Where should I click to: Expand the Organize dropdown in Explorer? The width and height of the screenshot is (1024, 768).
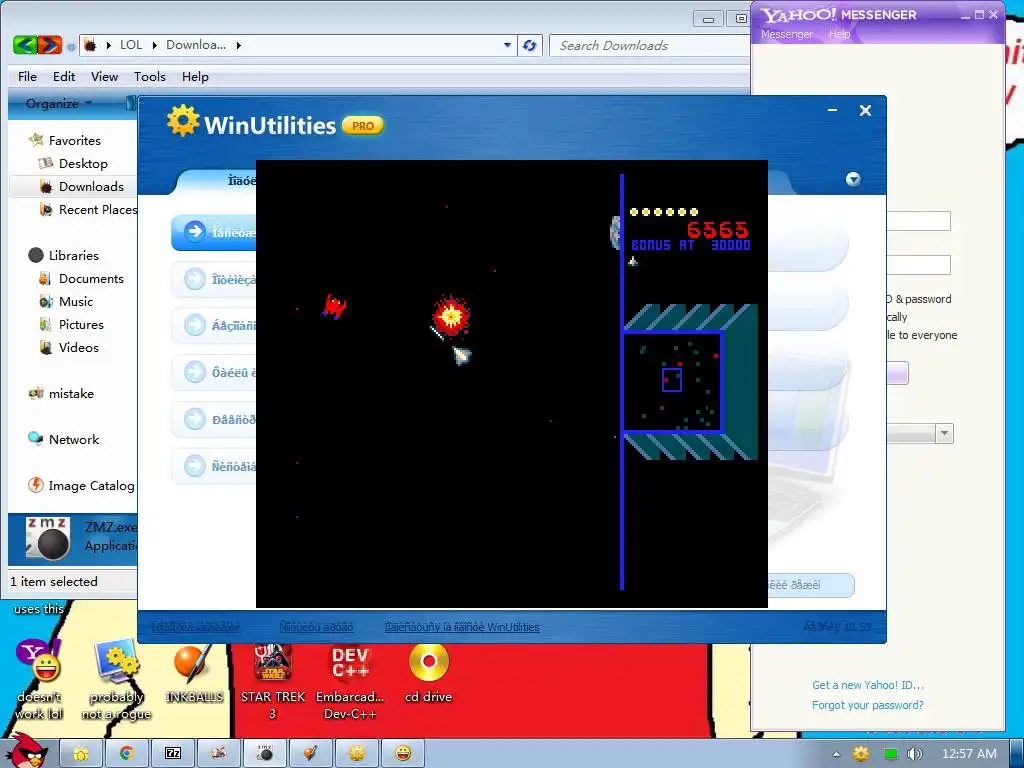(58, 103)
